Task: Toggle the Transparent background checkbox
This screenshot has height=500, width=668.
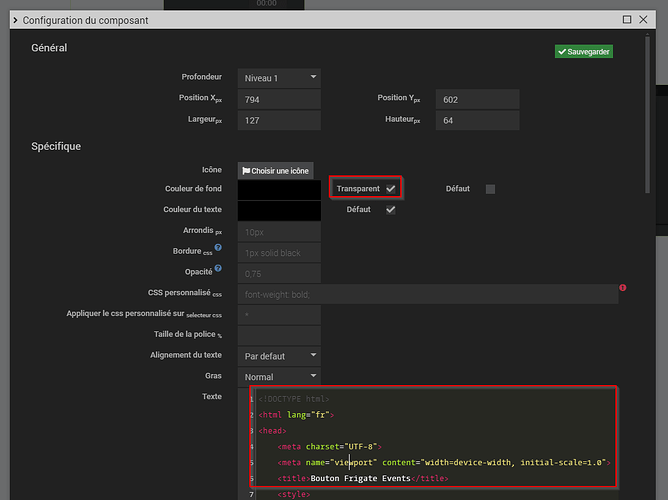Action: [390, 188]
